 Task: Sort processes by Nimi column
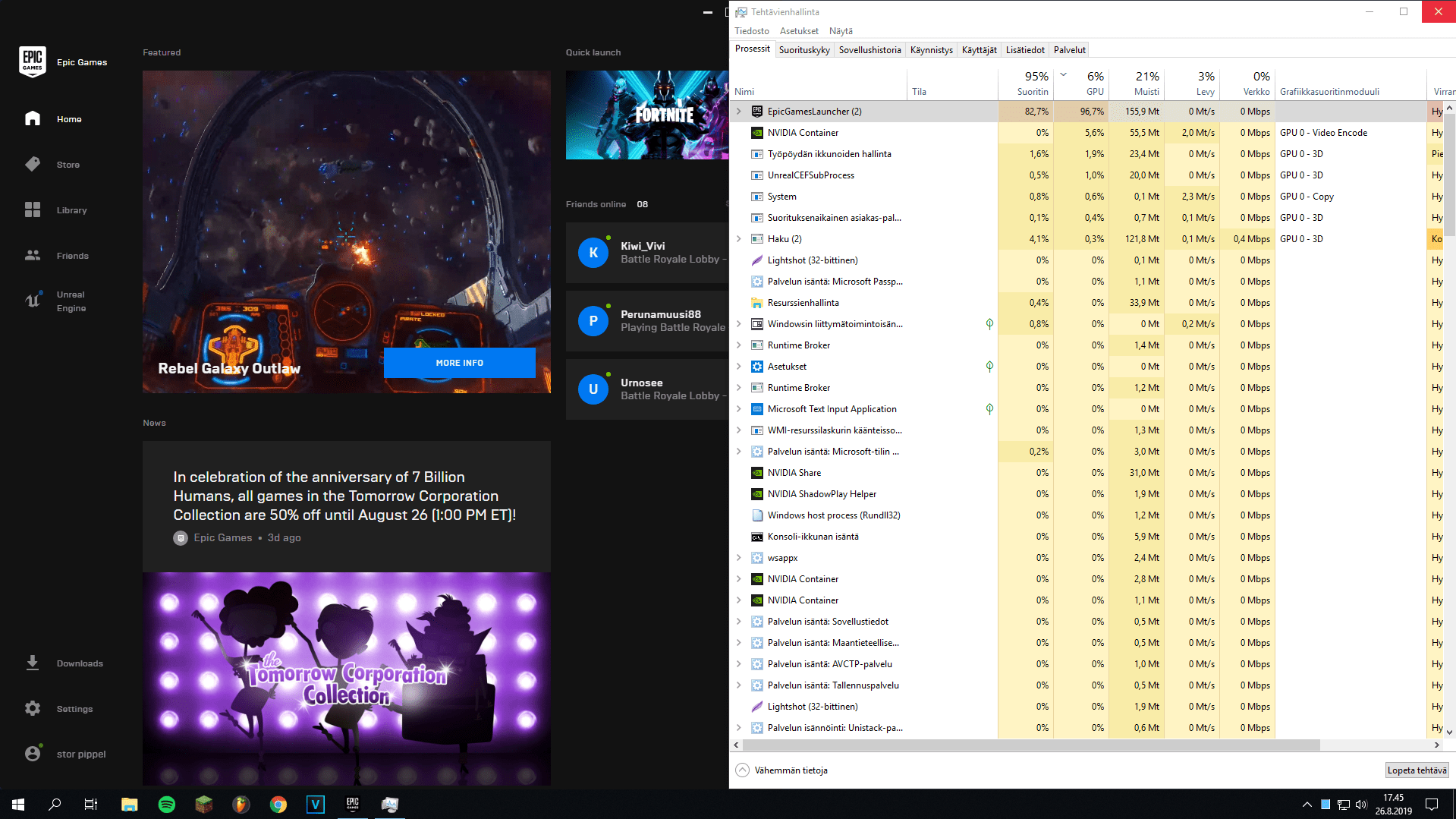tap(819, 84)
